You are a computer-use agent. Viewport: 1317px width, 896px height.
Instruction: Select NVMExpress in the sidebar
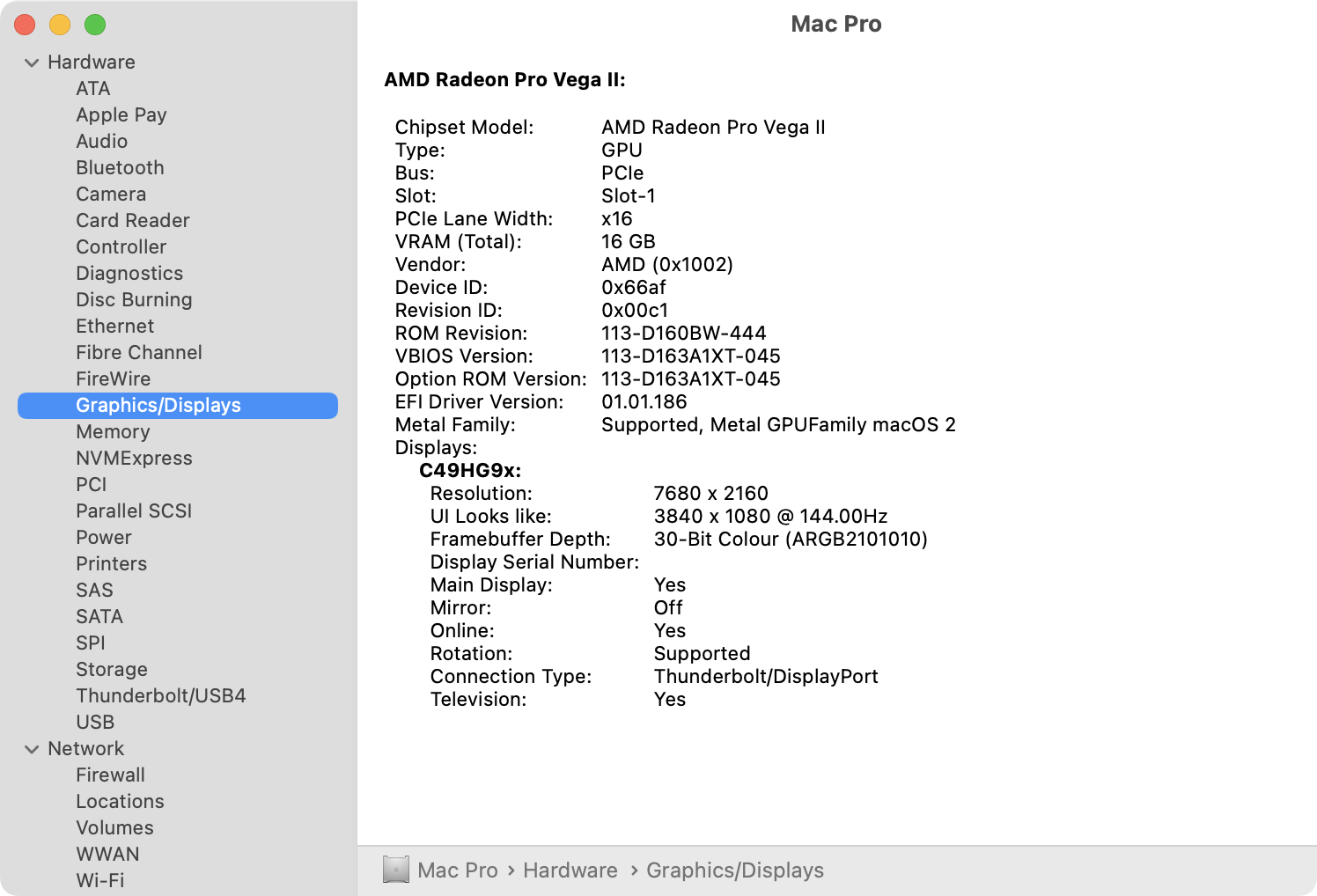(x=134, y=459)
